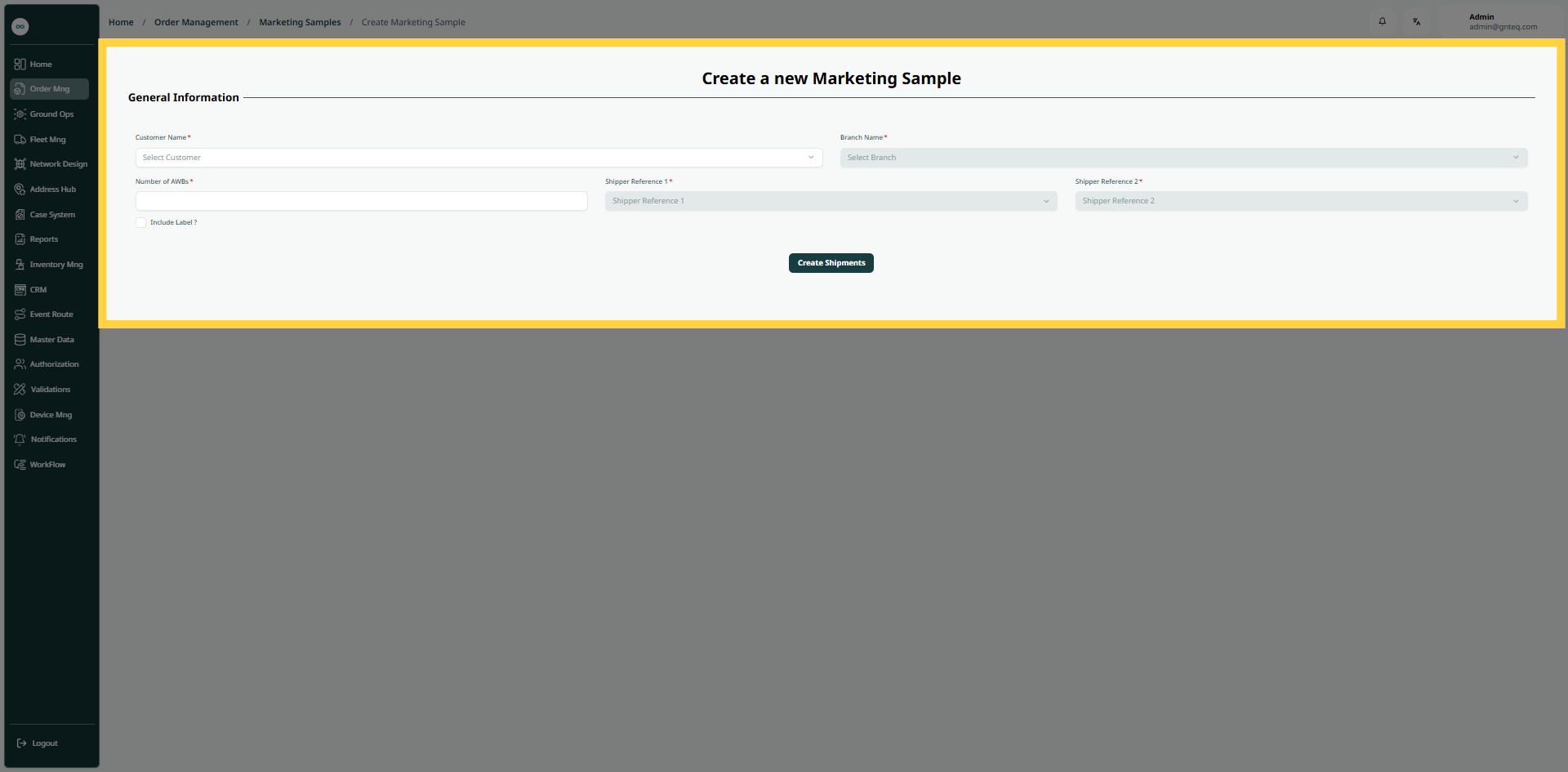Click the Logout arrow icon
This screenshot has height=772, width=1568.
pos(21,743)
